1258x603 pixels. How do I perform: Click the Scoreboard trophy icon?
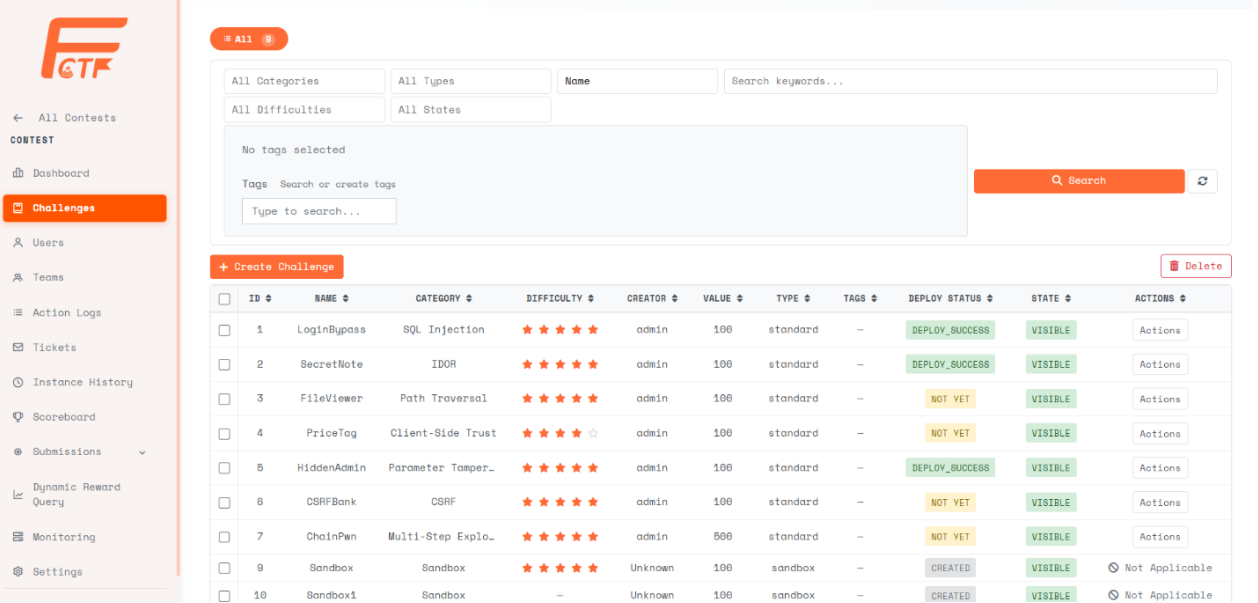tap(18, 417)
